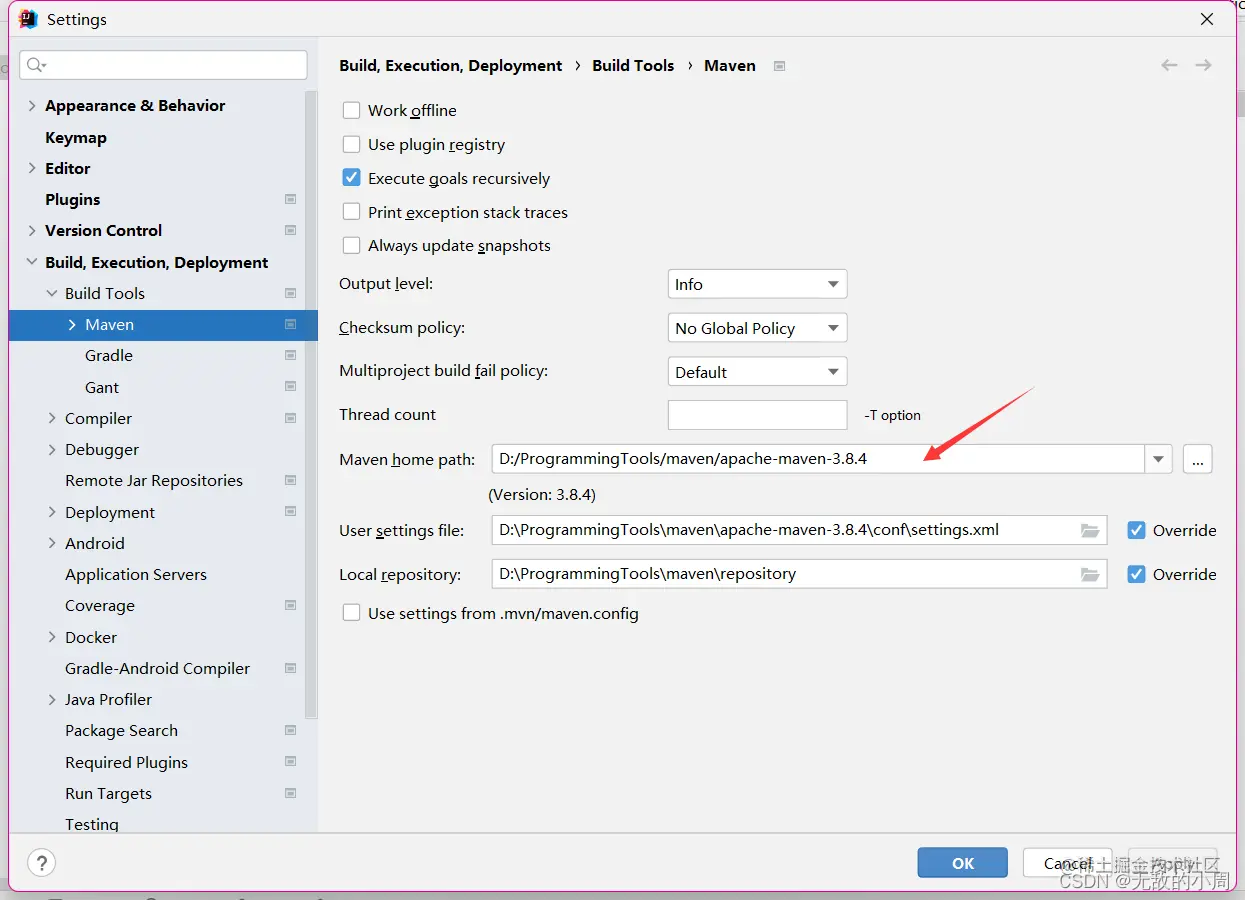Toggle Override for User settings file

(x=1136, y=530)
